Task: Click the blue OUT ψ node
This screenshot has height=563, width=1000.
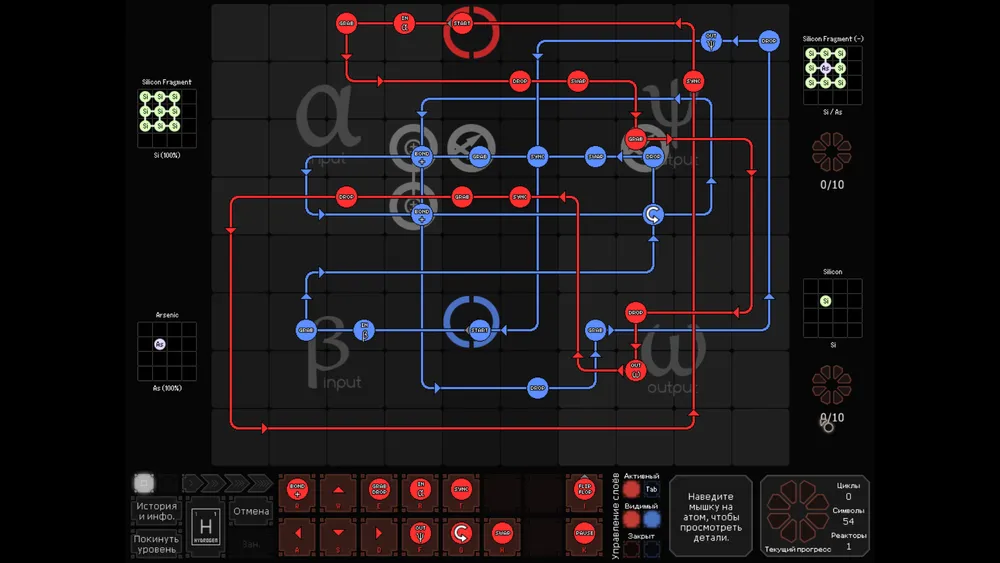Action: click(x=711, y=41)
